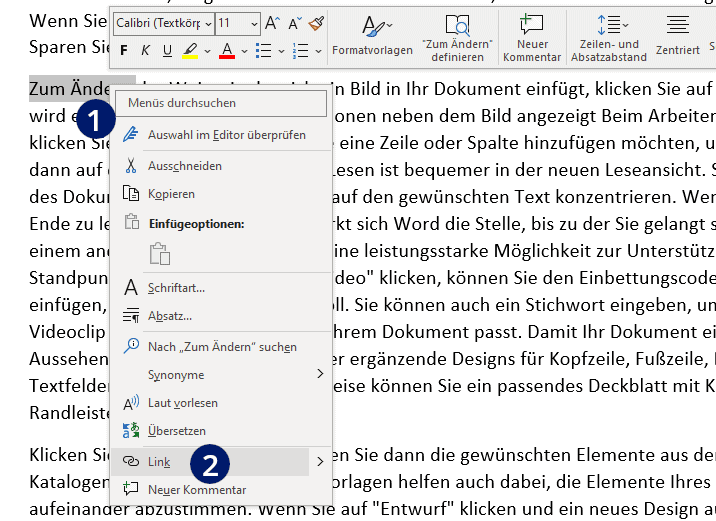Select Ausschneiden from the context menu

221,166
